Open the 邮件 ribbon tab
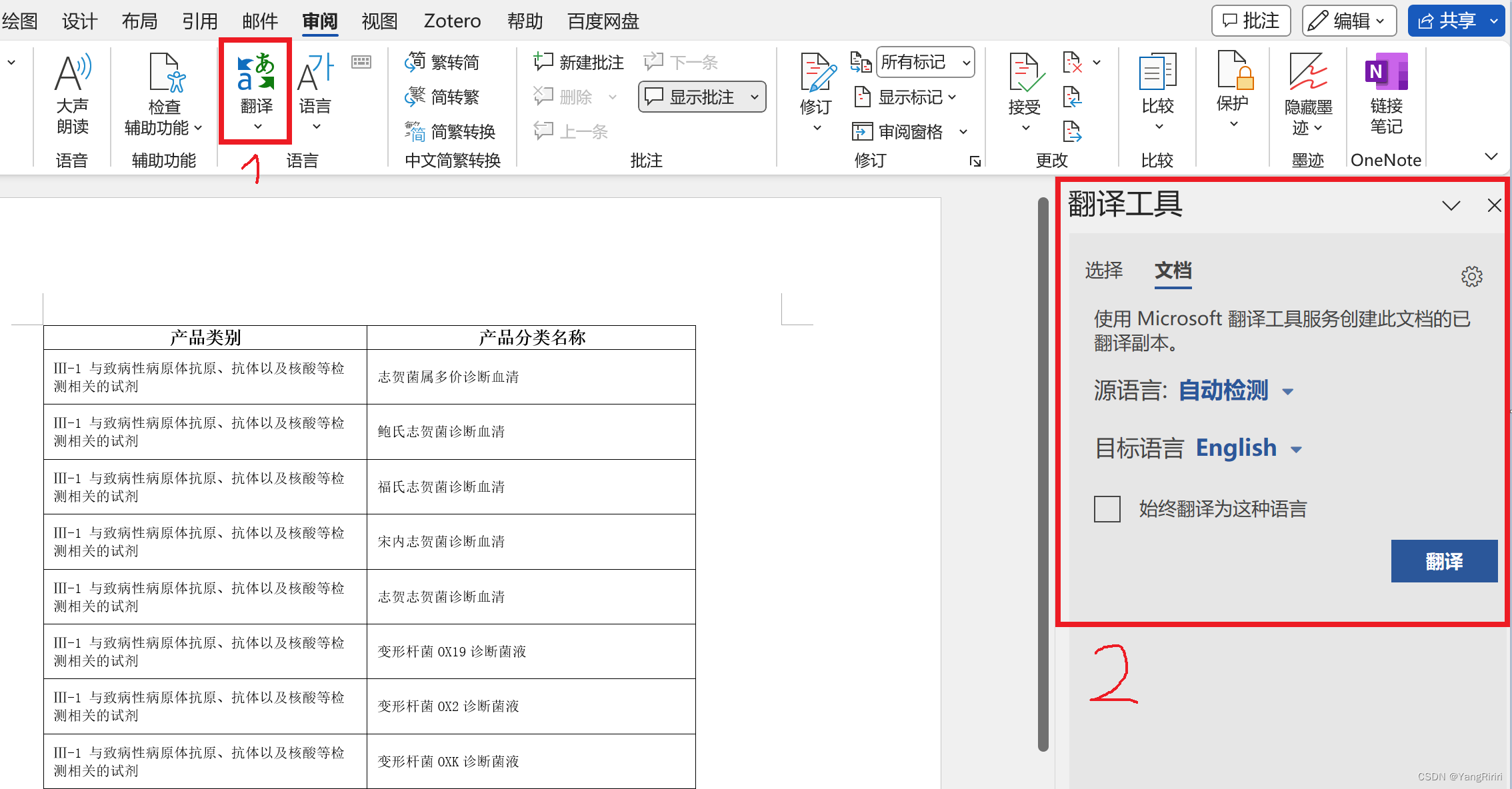 260,21
